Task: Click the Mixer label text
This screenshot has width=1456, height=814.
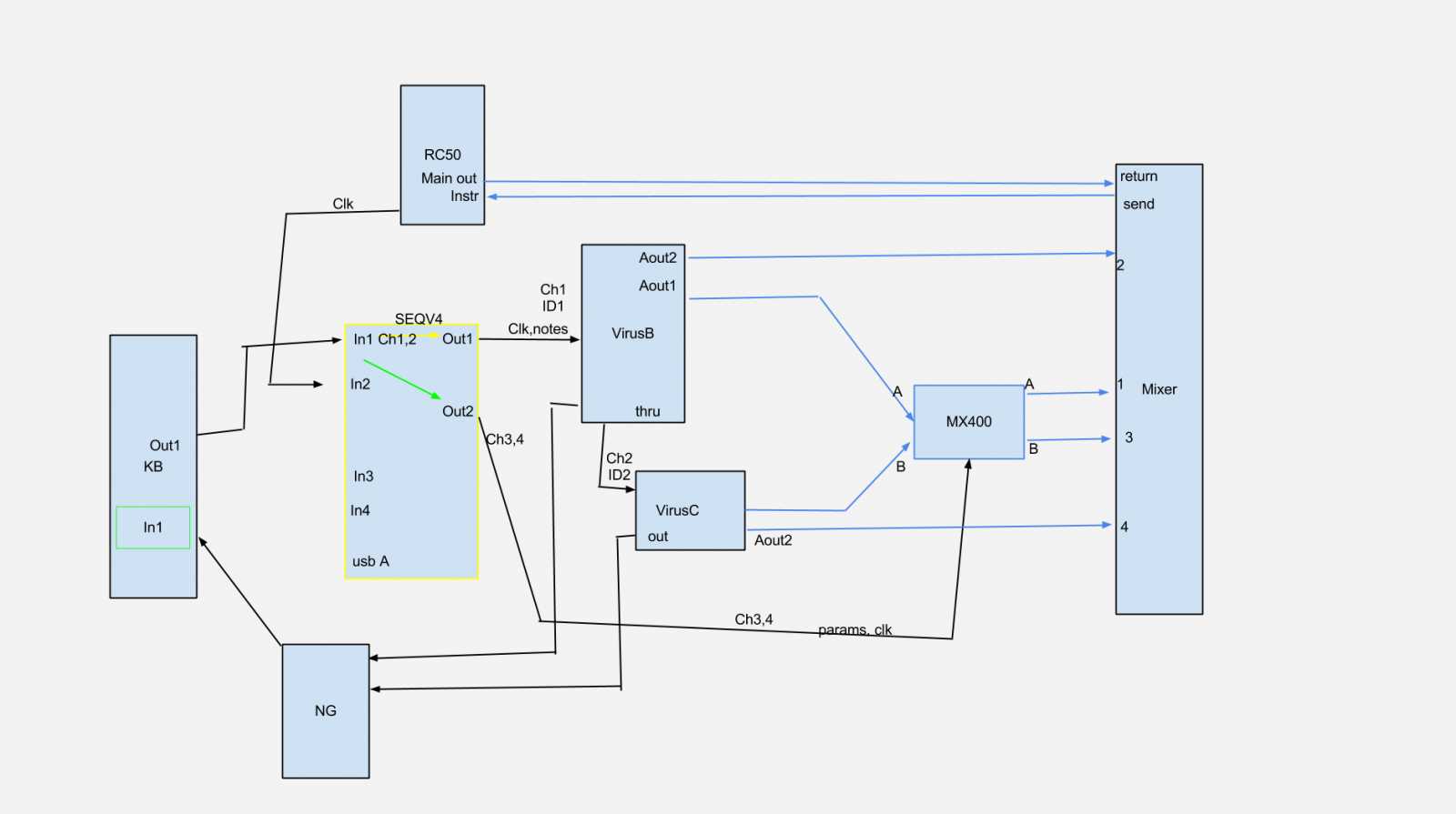Action: pos(1158,389)
